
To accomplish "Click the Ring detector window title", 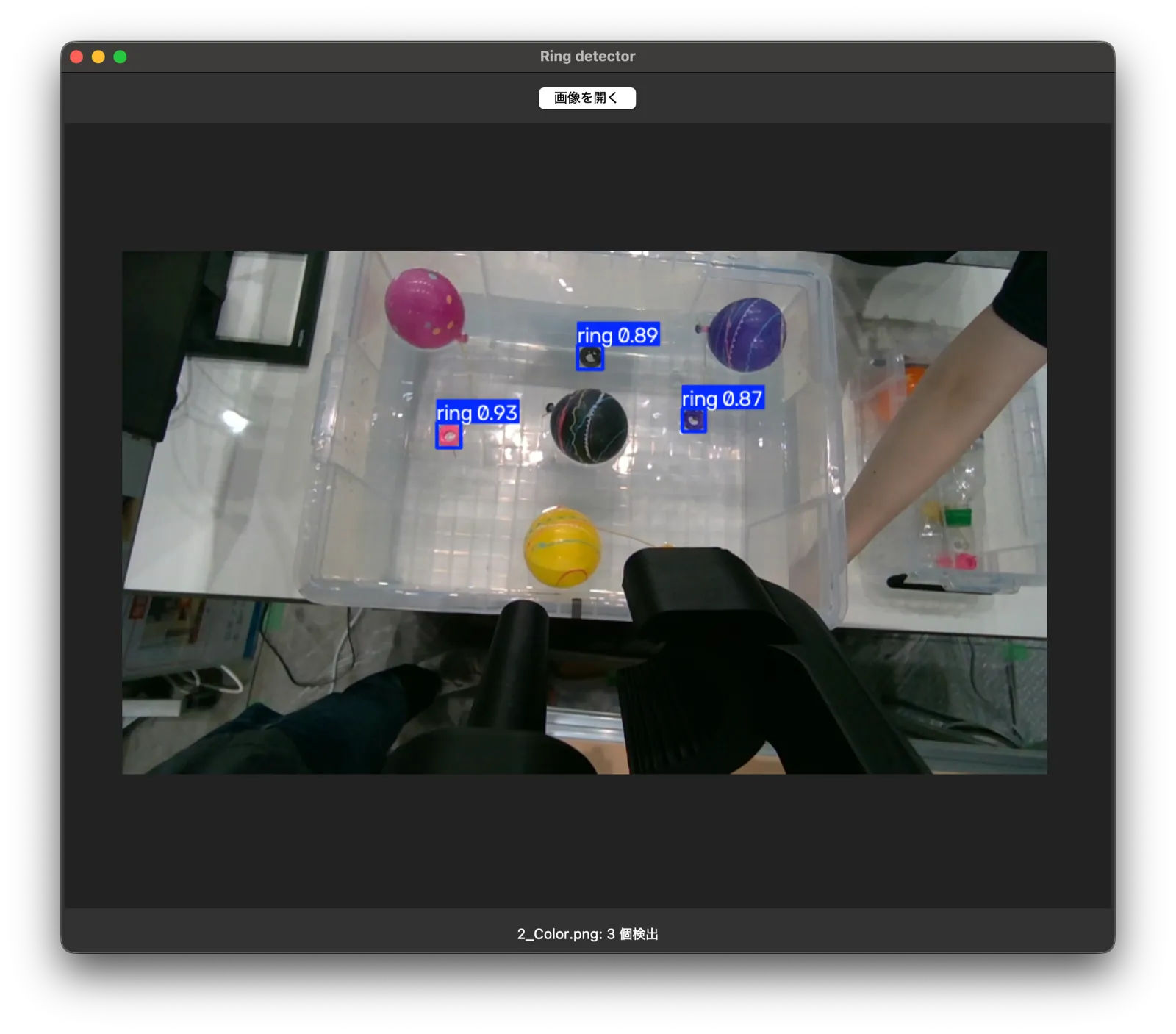I will tap(587, 57).
